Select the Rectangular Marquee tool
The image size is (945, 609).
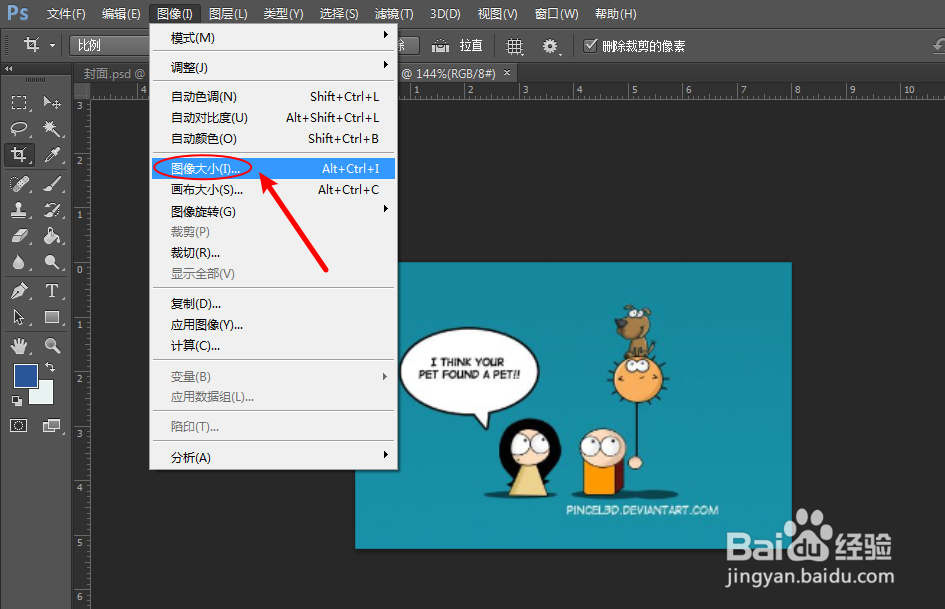click(x=19, y=103)
